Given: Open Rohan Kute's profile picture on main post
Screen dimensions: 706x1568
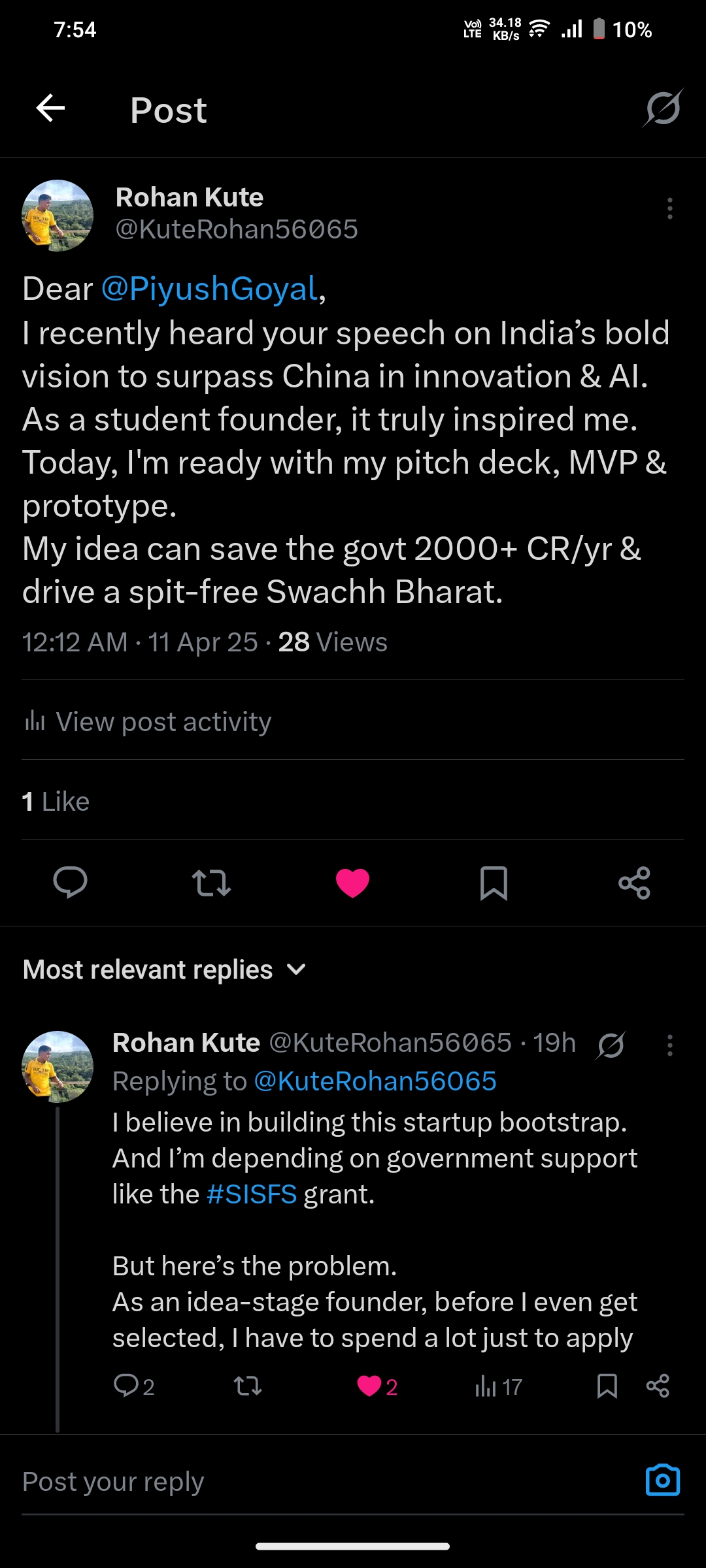Looking at the screenshot, I should click(x=58, y=216).
